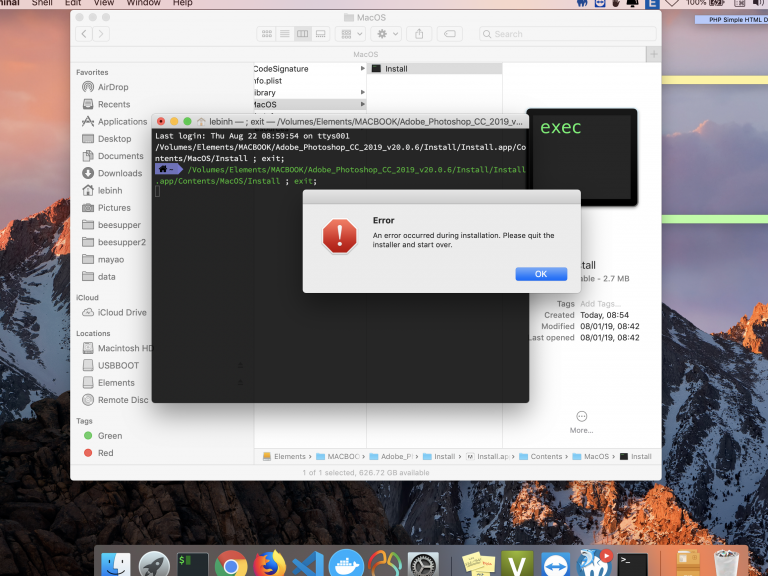Open the View menu in menu bar
Image resolution: width=768 pixels, height=576 pixels.
point(104,3)
